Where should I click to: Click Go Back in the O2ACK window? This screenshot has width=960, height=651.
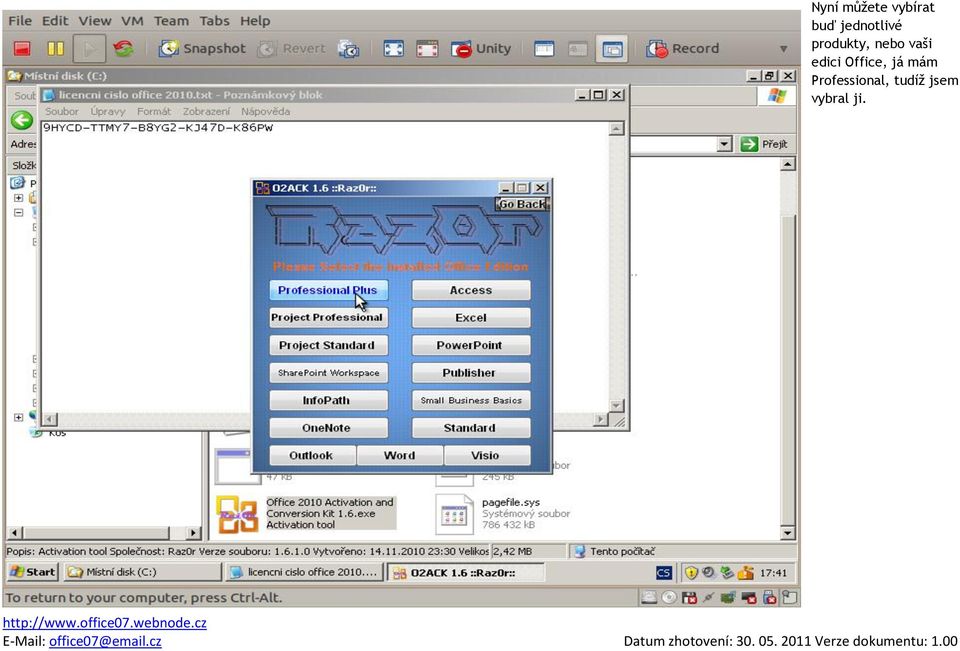pos(522,205)
